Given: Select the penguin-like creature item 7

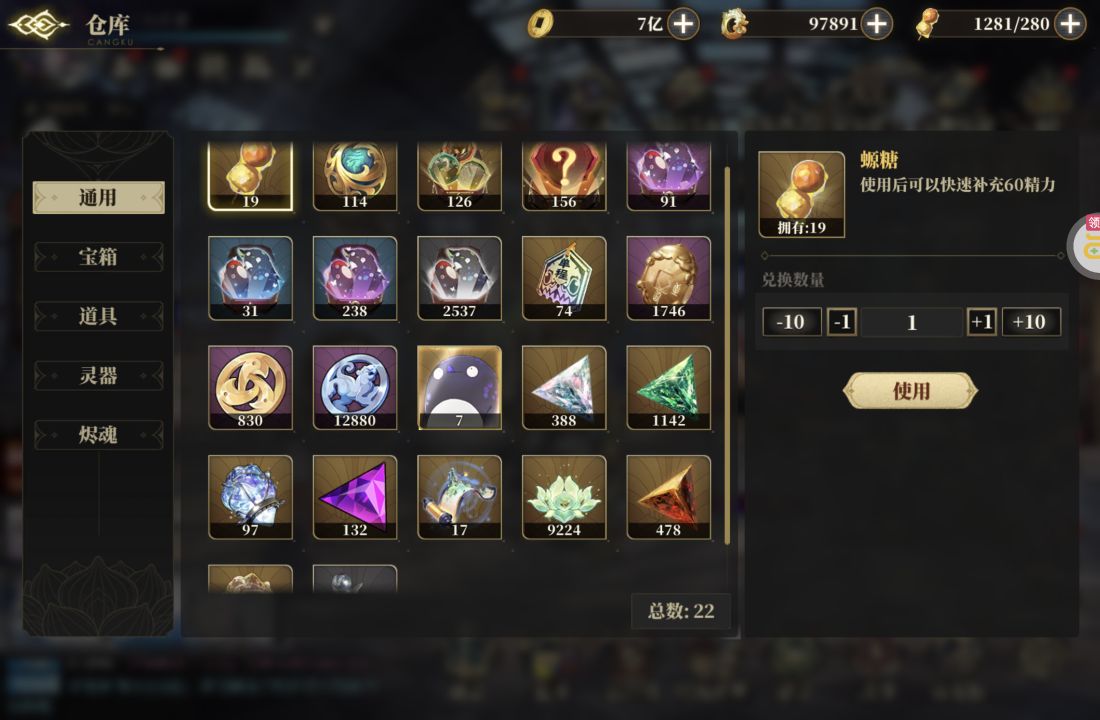Looking at the screenshot, I should tap(460, 387).
